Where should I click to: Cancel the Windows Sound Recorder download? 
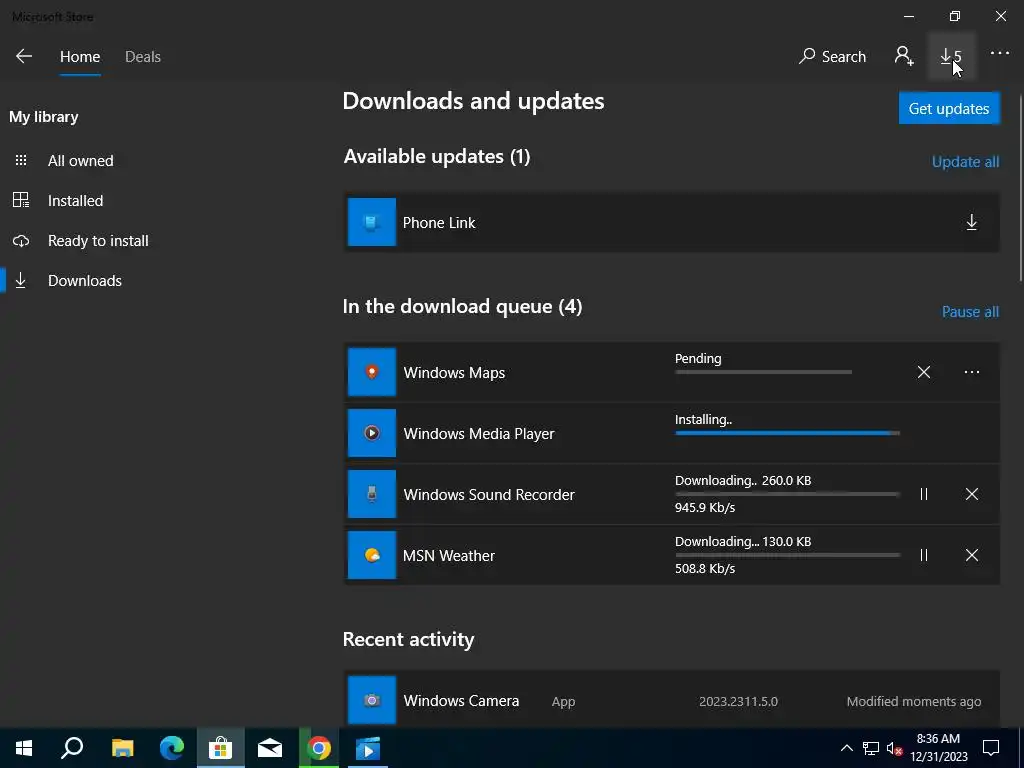pos(972,494)
